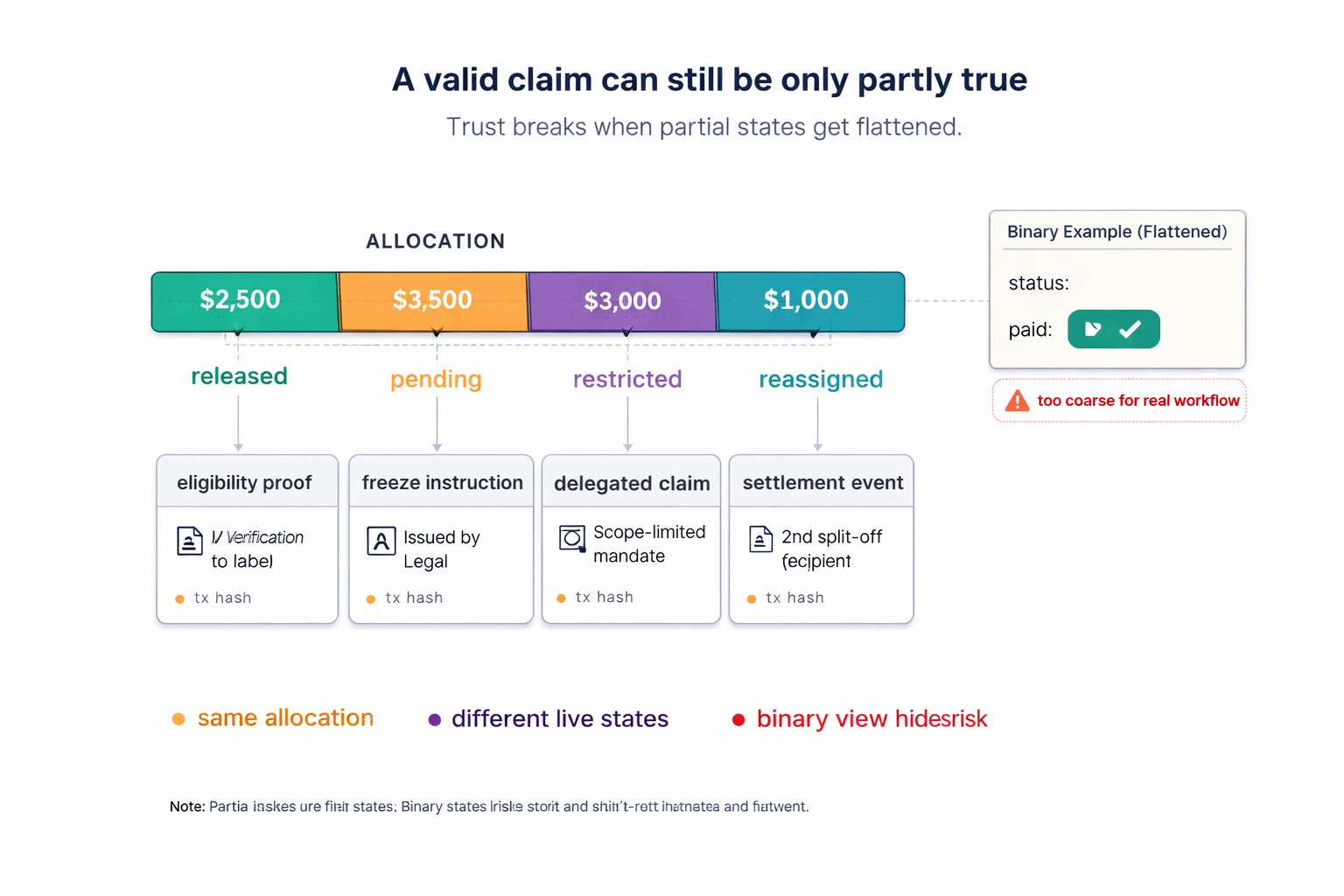Click the too coarse for real workflow warning
This screenshot has width=1344, height=896.
click(x=1137, y=401)
